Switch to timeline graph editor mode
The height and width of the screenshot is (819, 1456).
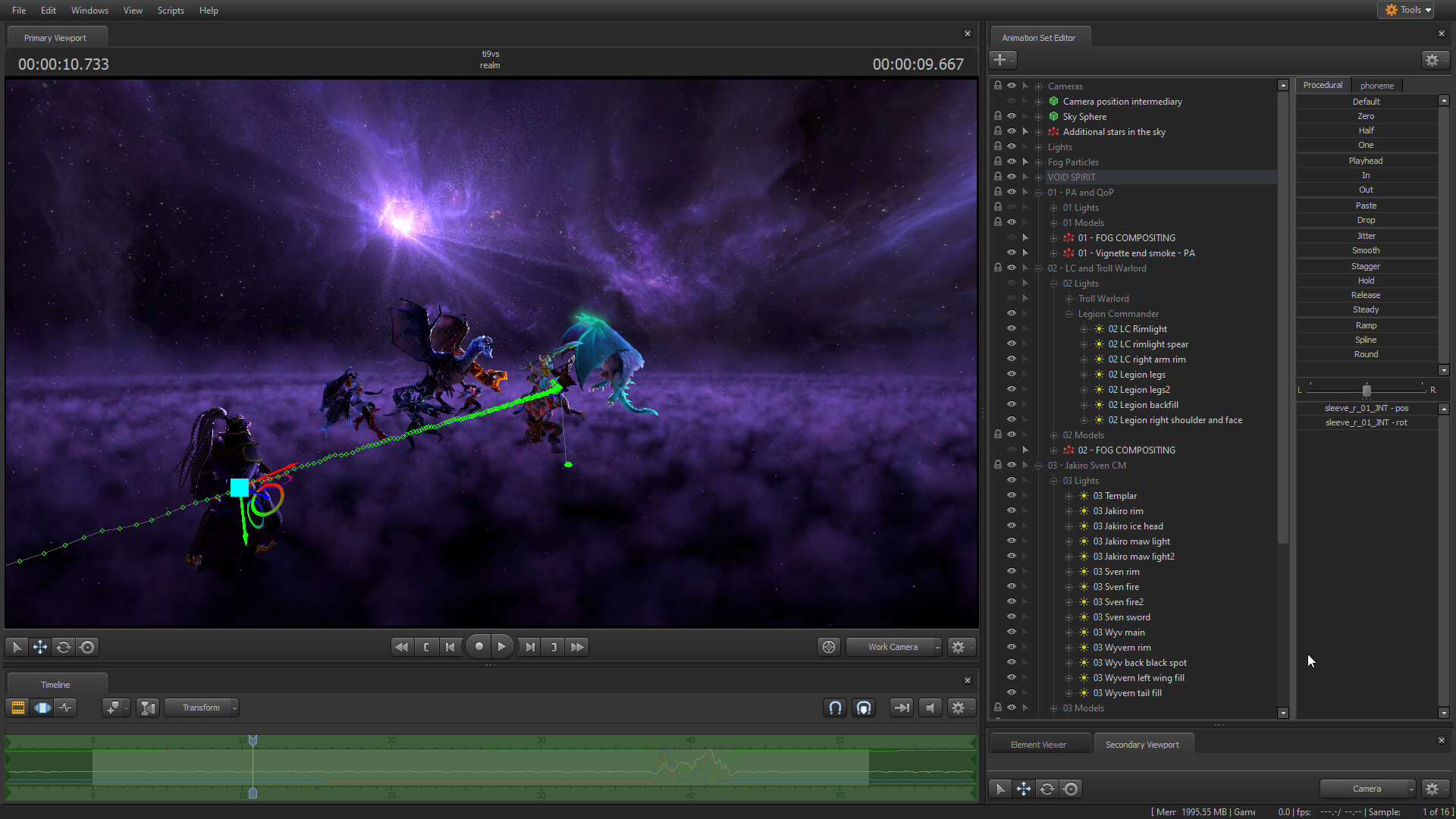66,708
